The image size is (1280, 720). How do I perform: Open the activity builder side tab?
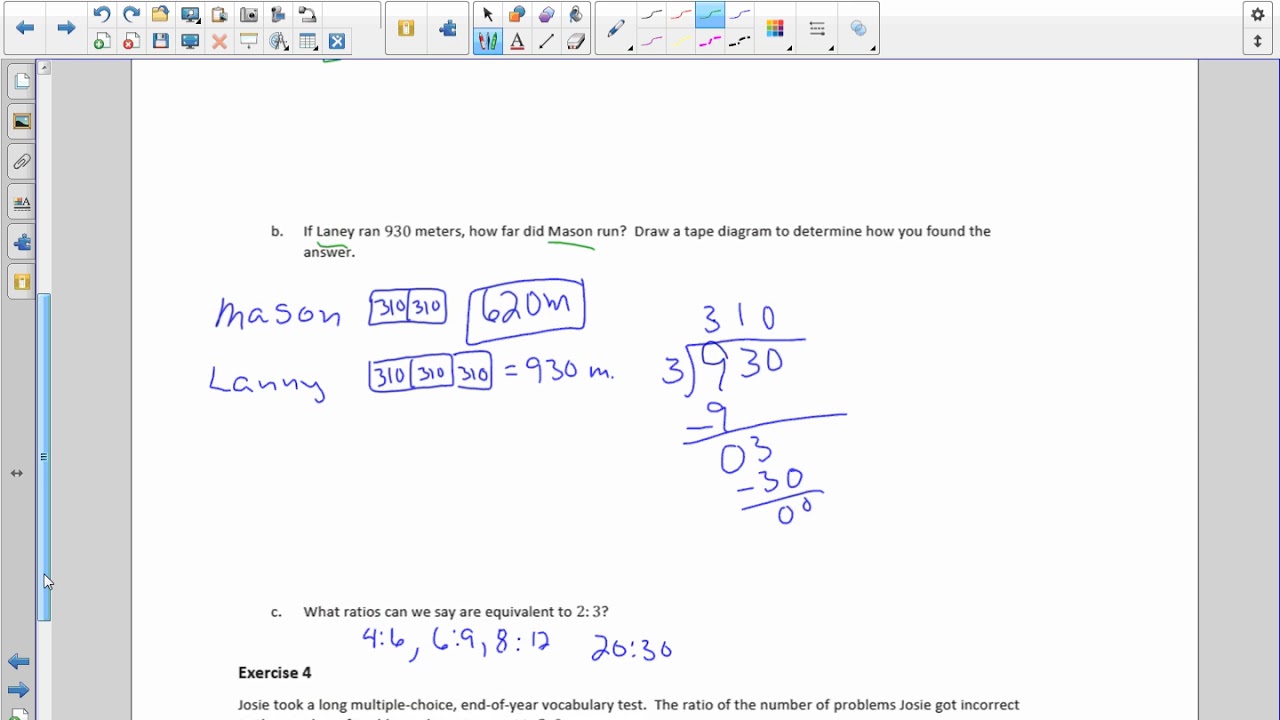[21, 282]
